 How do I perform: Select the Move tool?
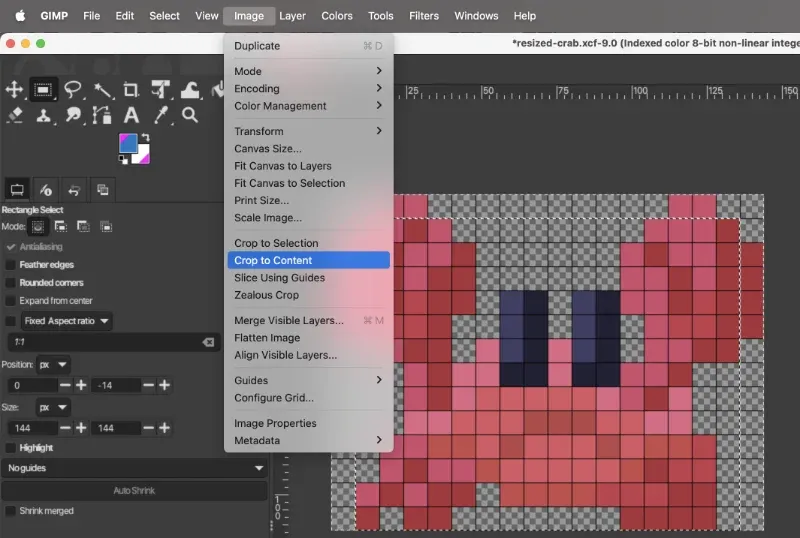(14, 89)
